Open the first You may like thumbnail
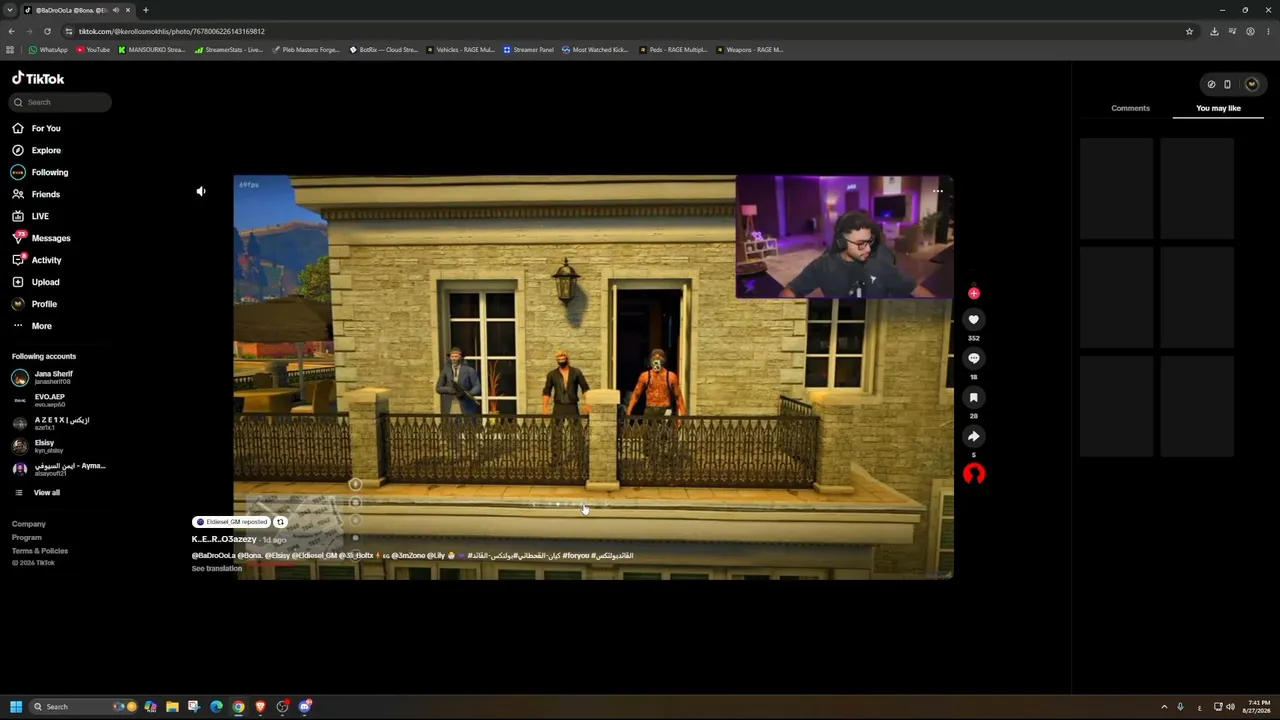1280x720 pixels. [x=1117, y=189]
